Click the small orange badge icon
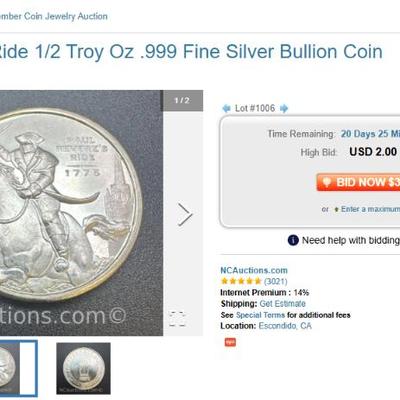The image size is (400, 400). [x=230, y=342]
